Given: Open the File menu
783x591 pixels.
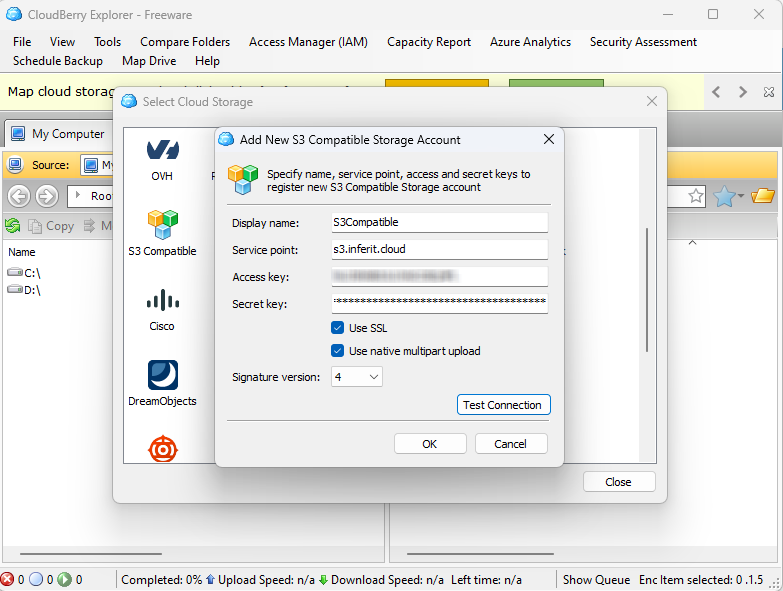Looking at the screenshot, I should [x=22, y=42].
